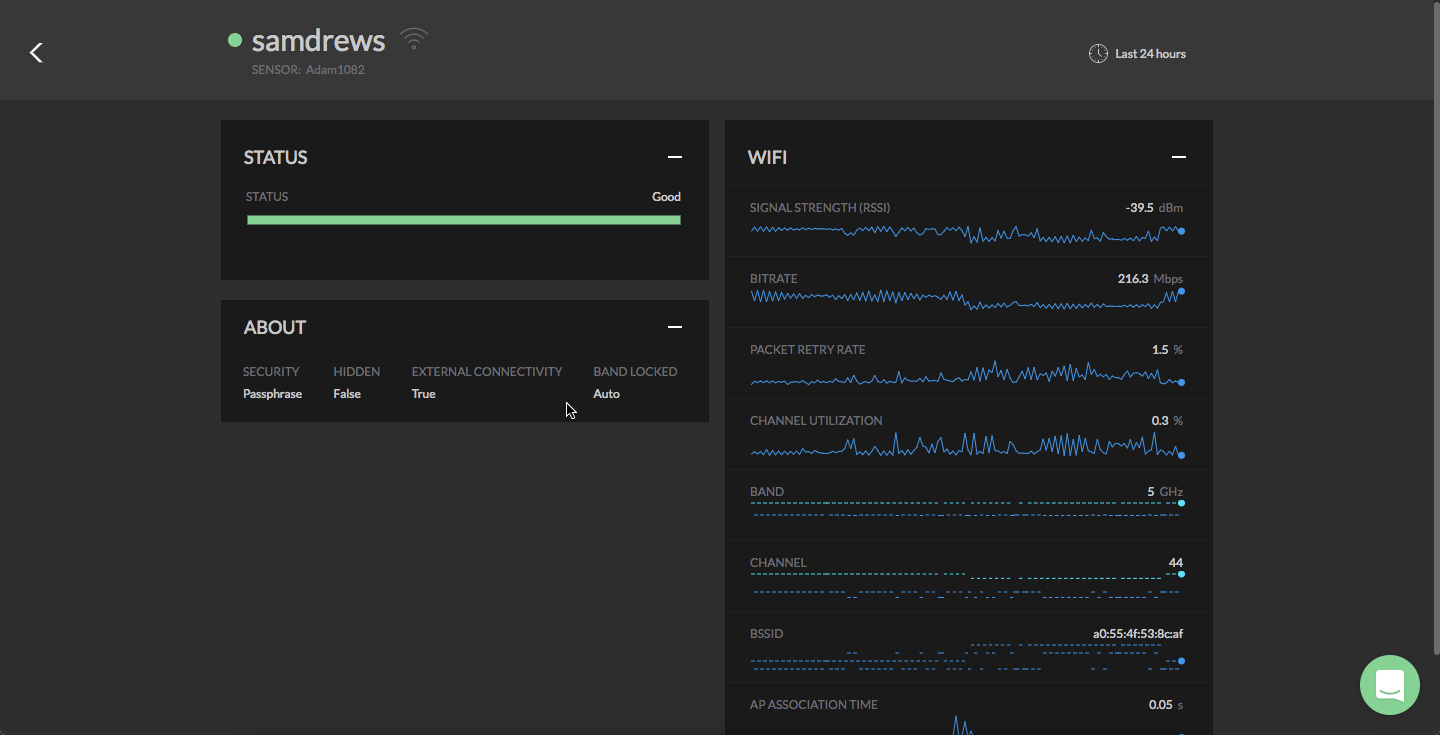Click the Signal Strength RSSI graph
This screenshot has height=735, width=1440.
[965, 232]
